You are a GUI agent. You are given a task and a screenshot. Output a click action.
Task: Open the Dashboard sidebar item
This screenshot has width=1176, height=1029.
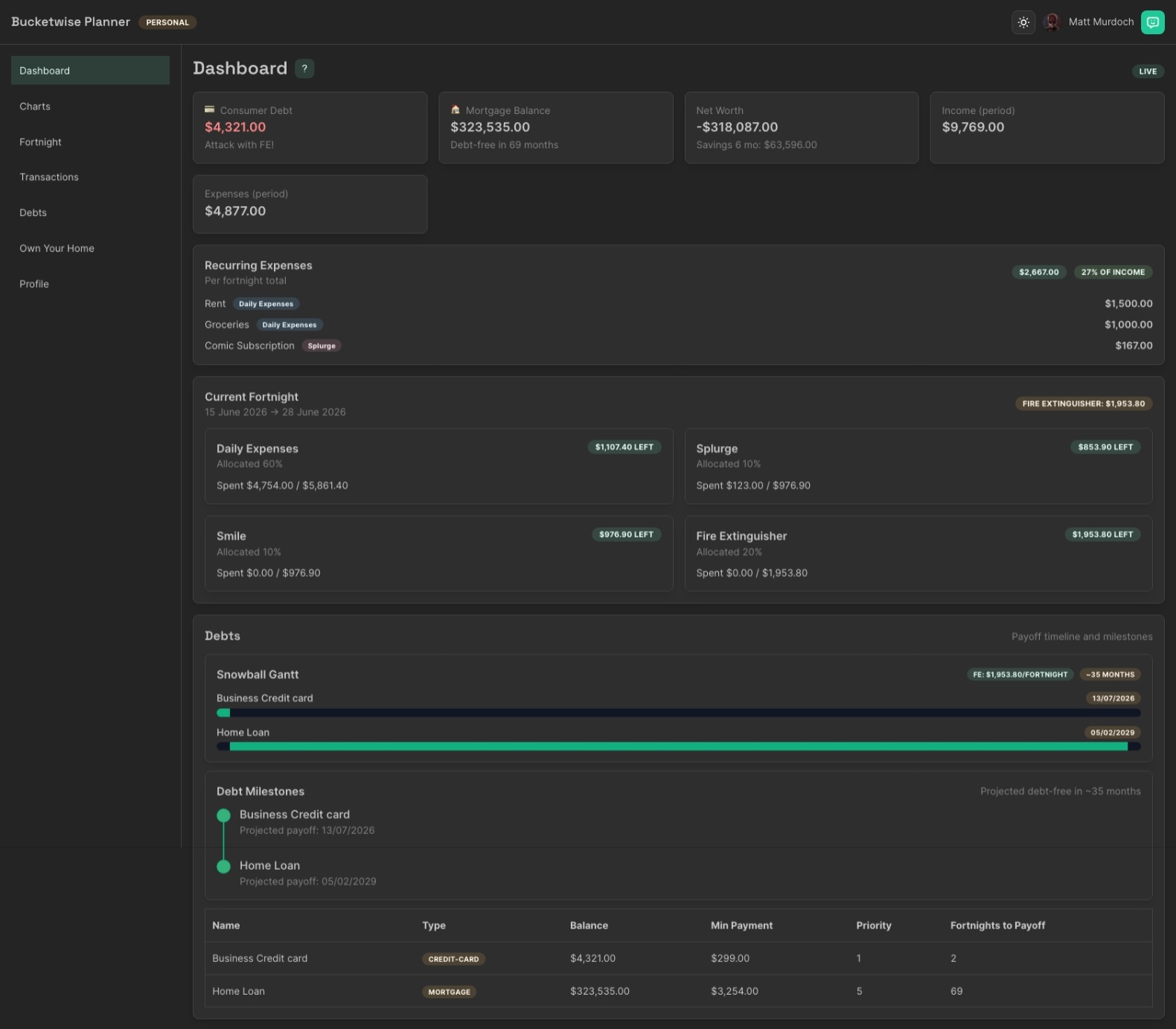pos(90,71)
